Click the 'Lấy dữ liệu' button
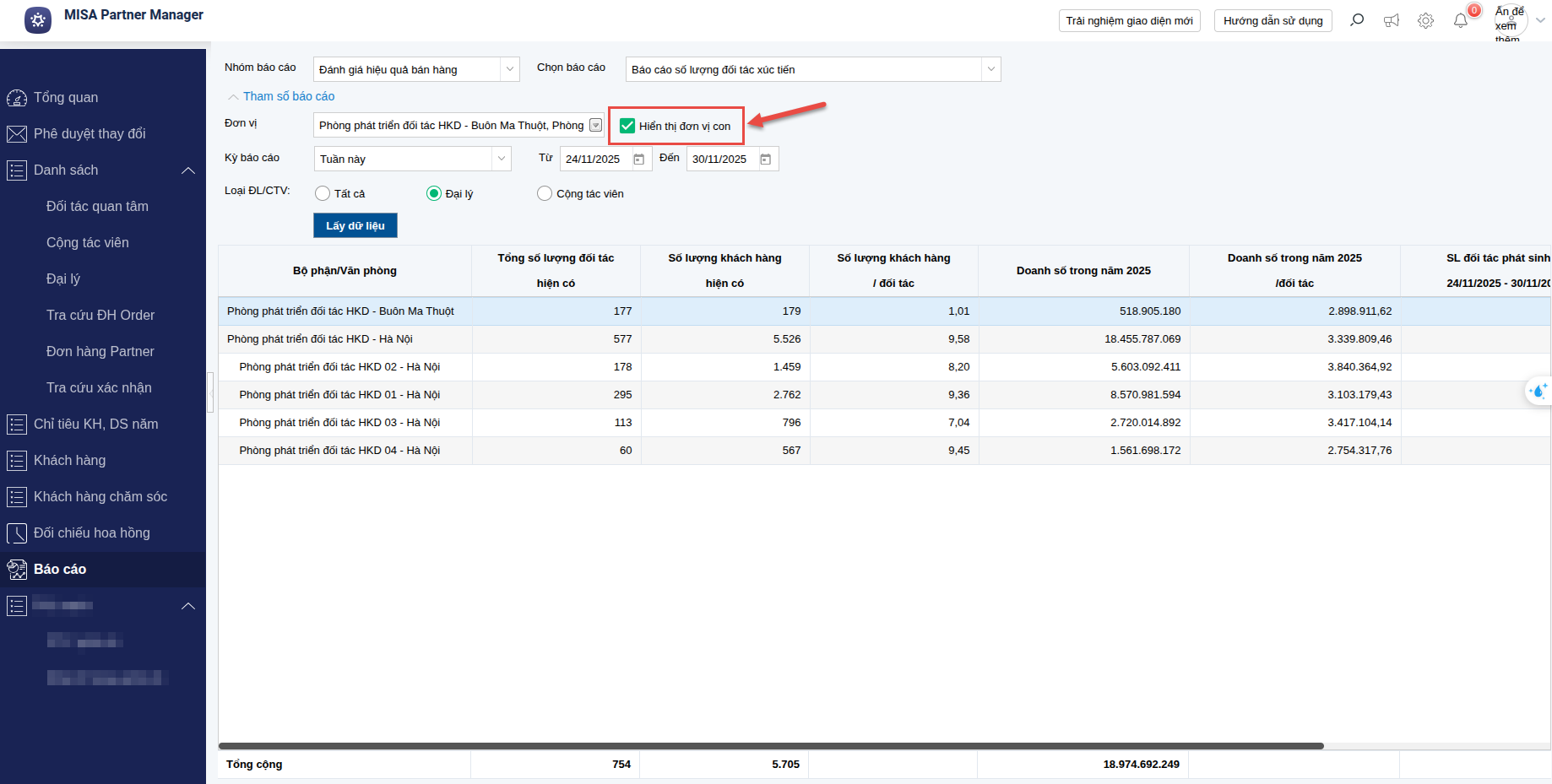This screenshot has width=1552, height=784. click(355, 225)
